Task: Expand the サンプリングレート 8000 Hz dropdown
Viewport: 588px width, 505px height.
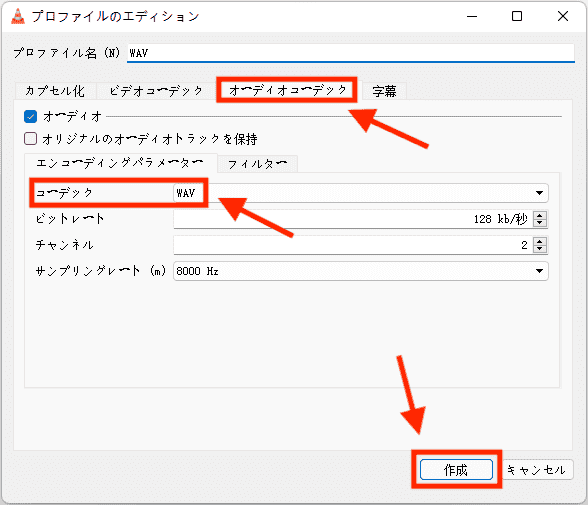Action: pyautogui.click(x=360, y=271)
